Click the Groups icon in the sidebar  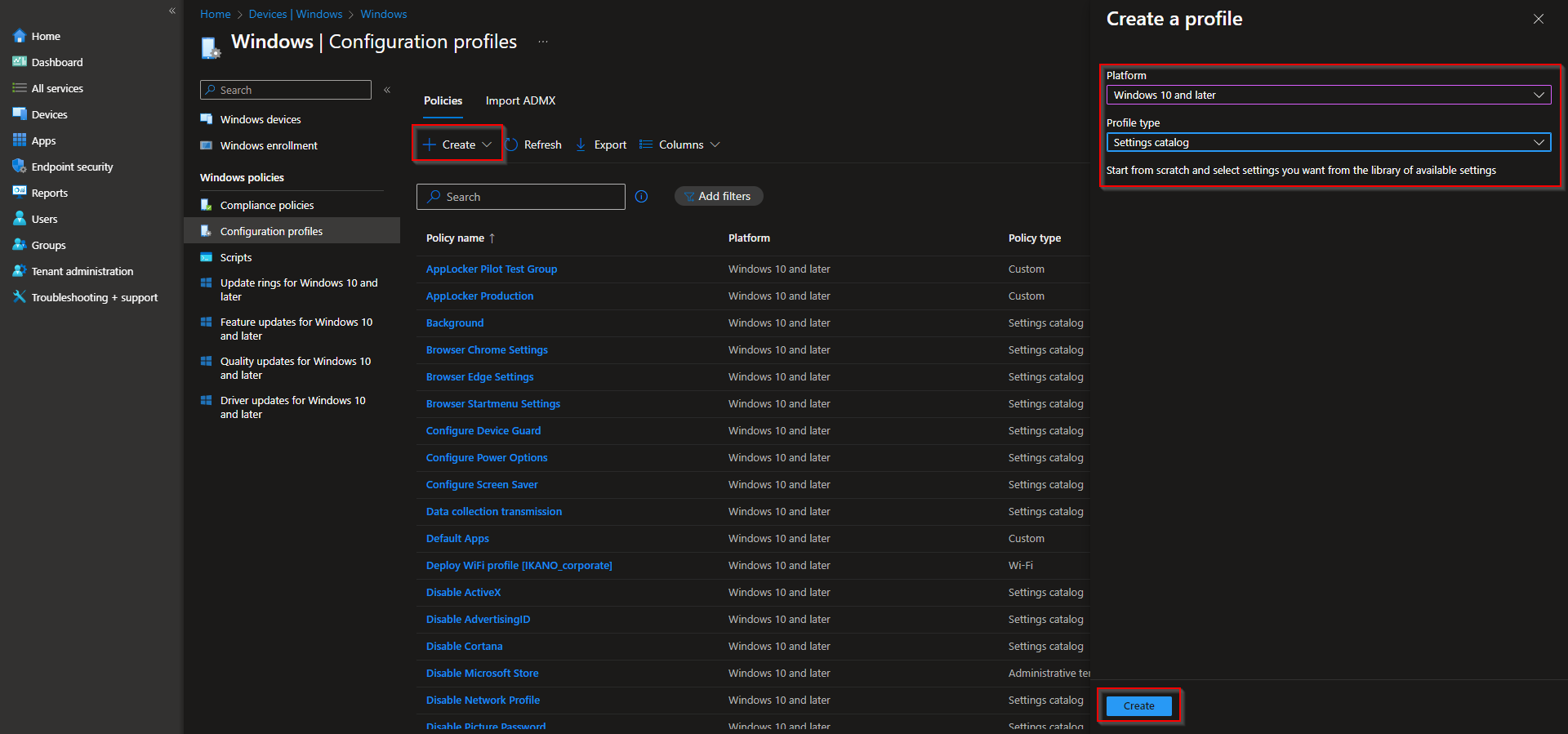(20, 245)
